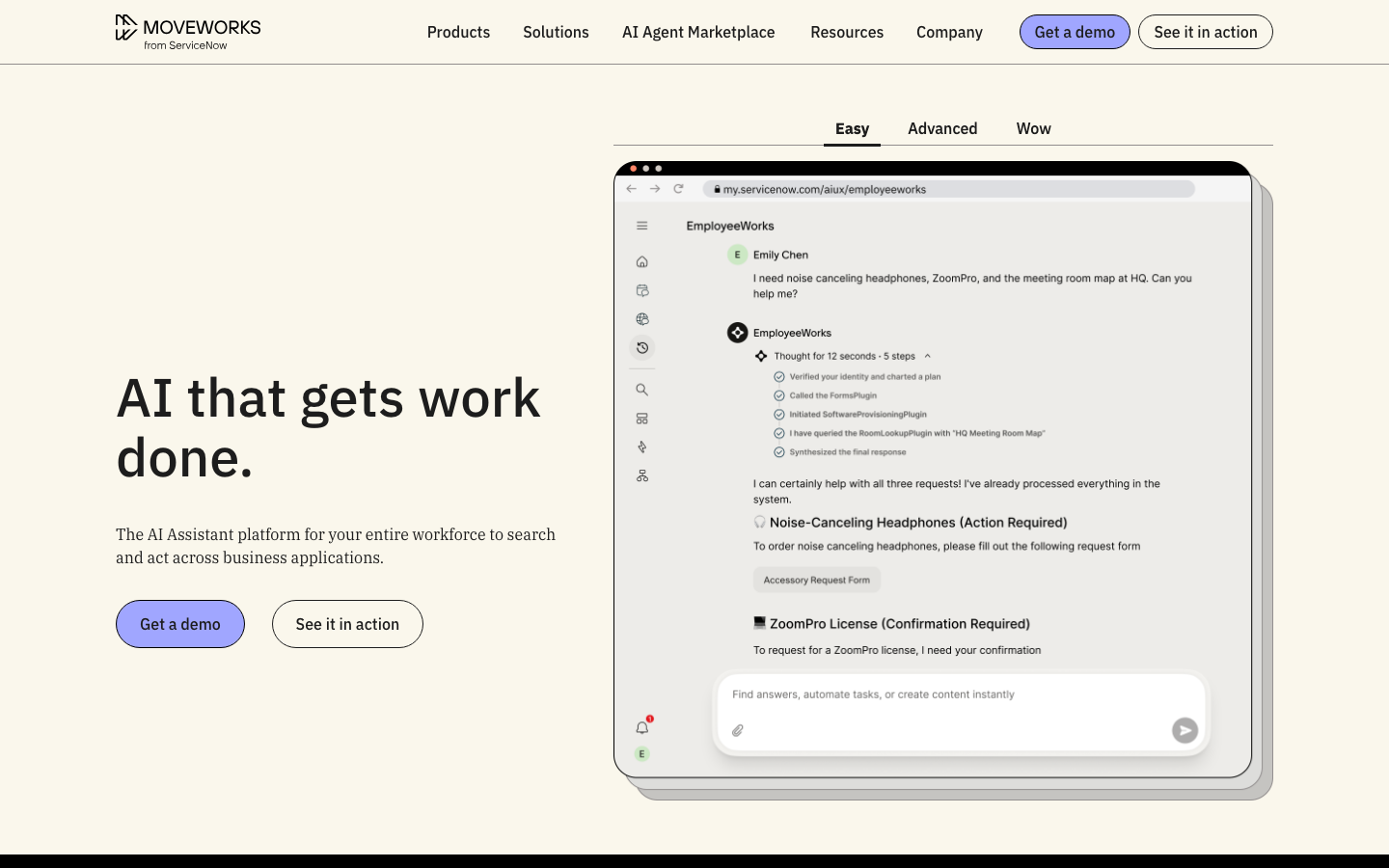Viewport: 1389px width, 868px height.
Task: Click the Accessory Request Form button
Action: click(817, 580)
